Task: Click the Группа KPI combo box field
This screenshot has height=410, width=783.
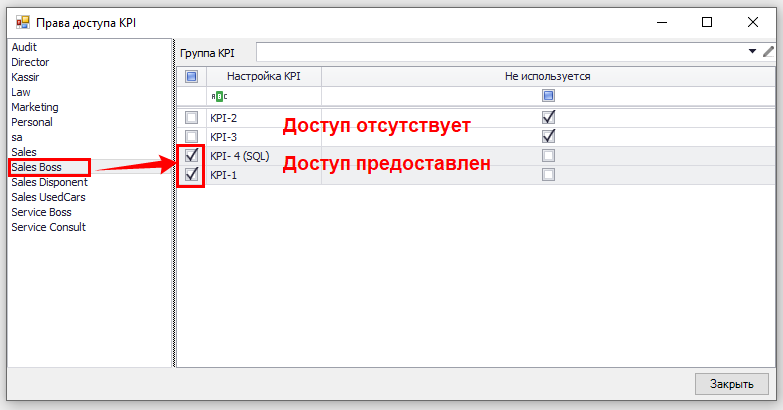Action: [x=500, y=51]
